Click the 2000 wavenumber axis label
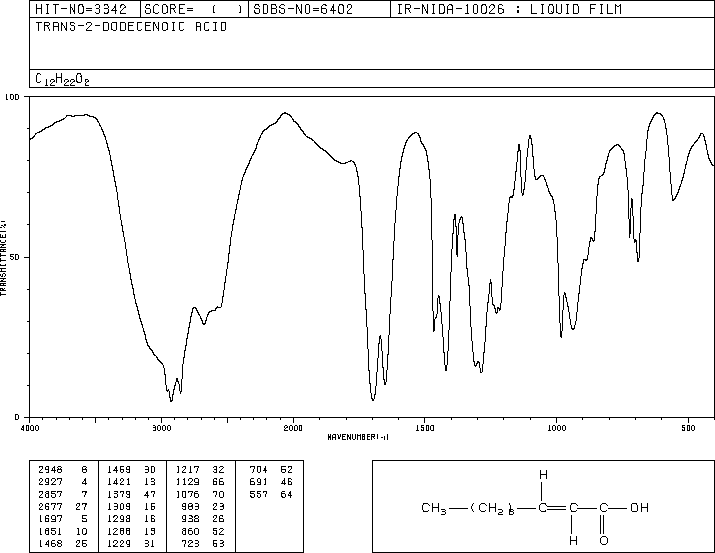715x553 pixels. coord(293,428)
